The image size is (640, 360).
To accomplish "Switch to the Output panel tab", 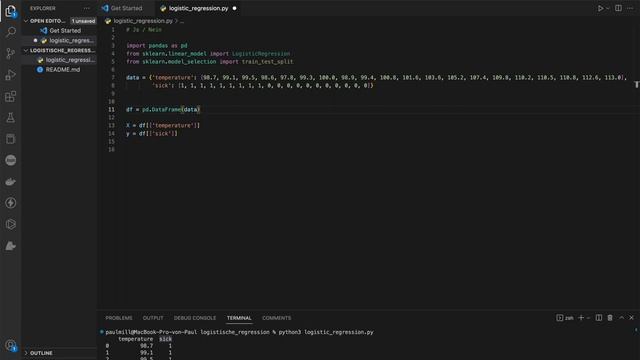I will click(153, 318).
